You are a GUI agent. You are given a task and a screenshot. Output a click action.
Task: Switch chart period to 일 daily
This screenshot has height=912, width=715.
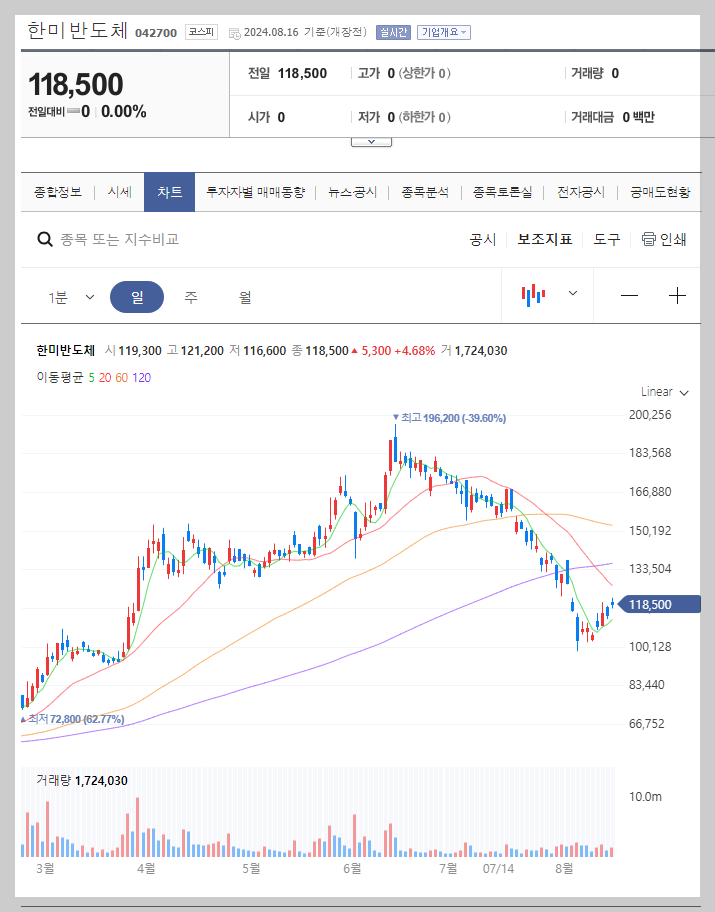coord(136,296)
